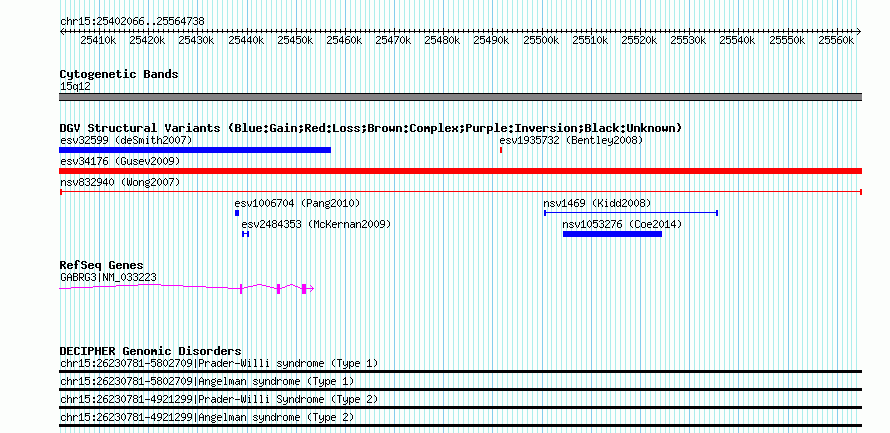The image size is (890, 433).
Task: Select the small red esv1935732 variant mark
Action: (501, 150)
